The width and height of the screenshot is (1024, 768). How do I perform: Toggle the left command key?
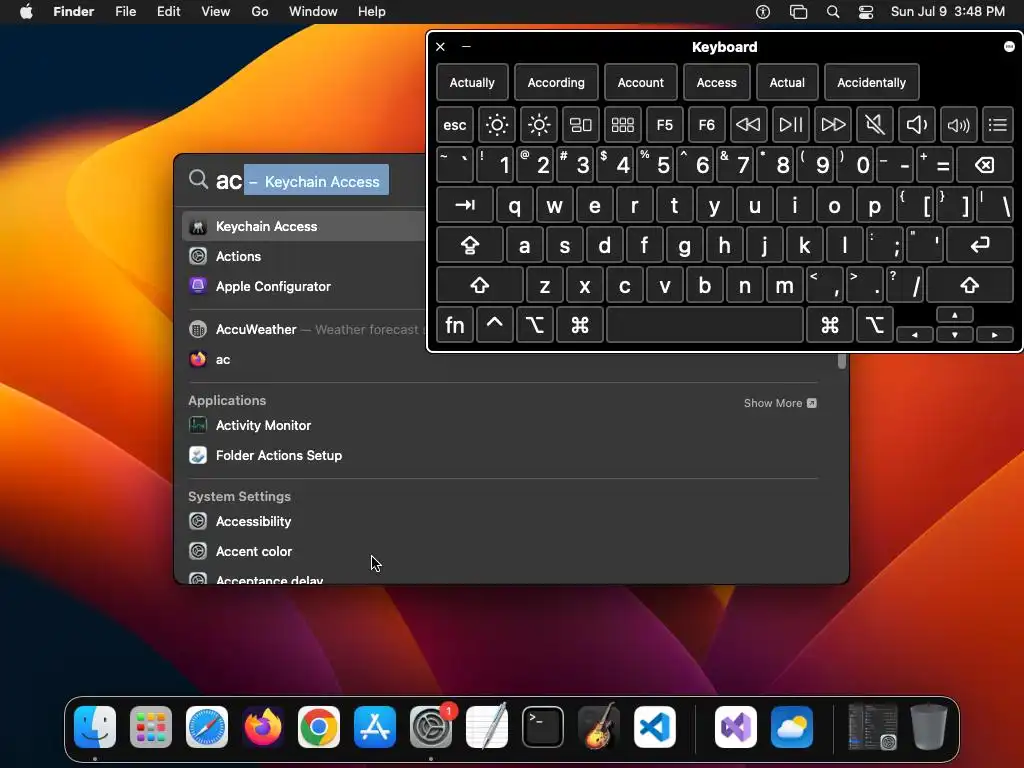(579, 325)
